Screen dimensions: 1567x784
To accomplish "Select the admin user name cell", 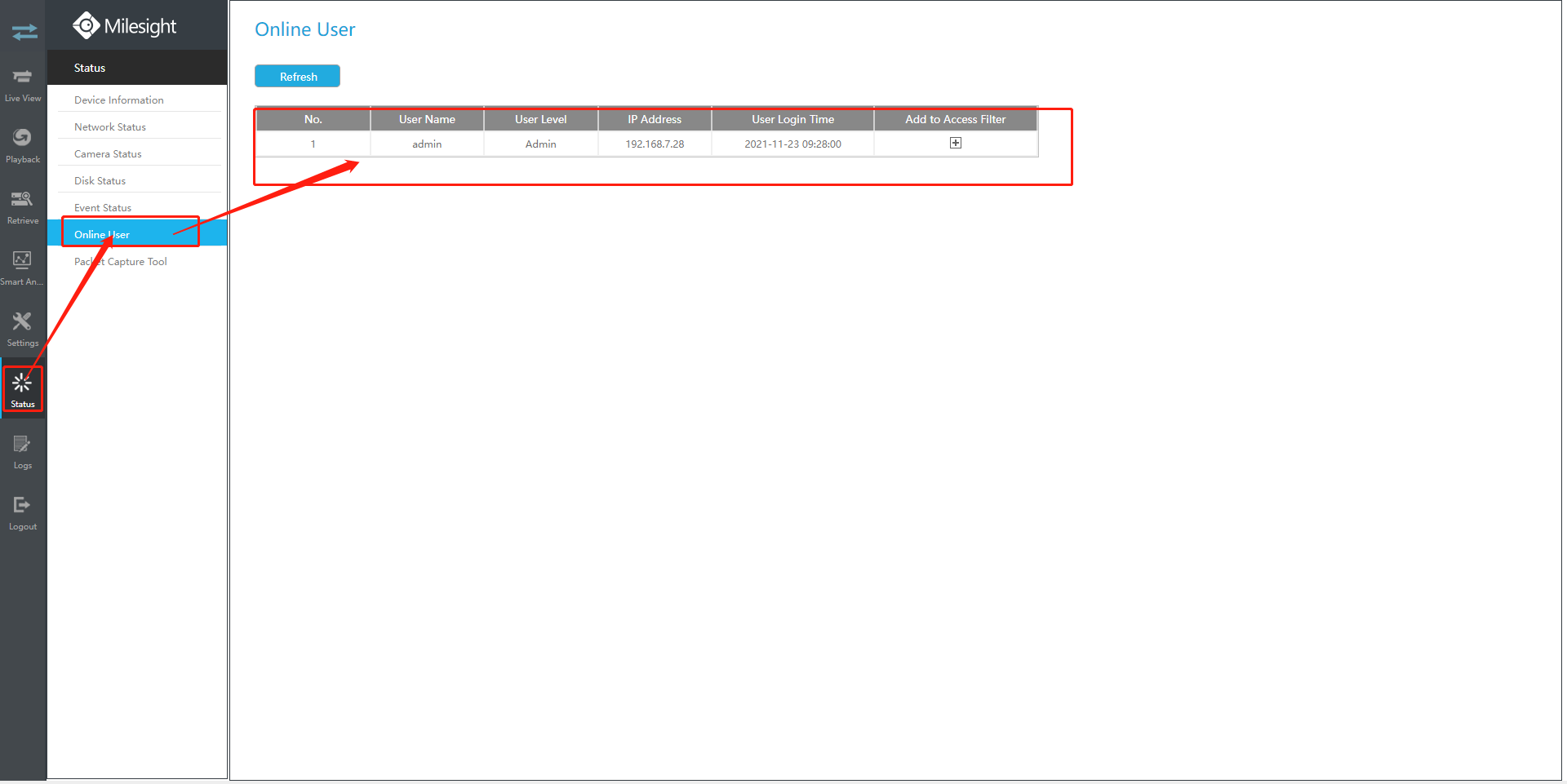I will 427,144.
